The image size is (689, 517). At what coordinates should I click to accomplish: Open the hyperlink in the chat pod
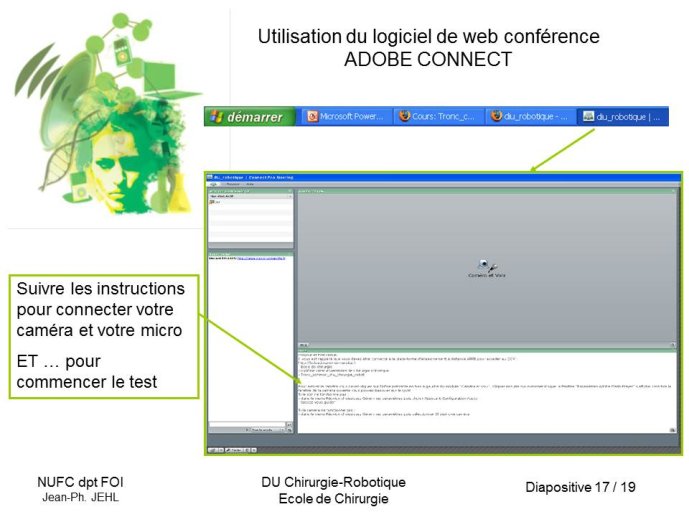(x=261, y=258)
